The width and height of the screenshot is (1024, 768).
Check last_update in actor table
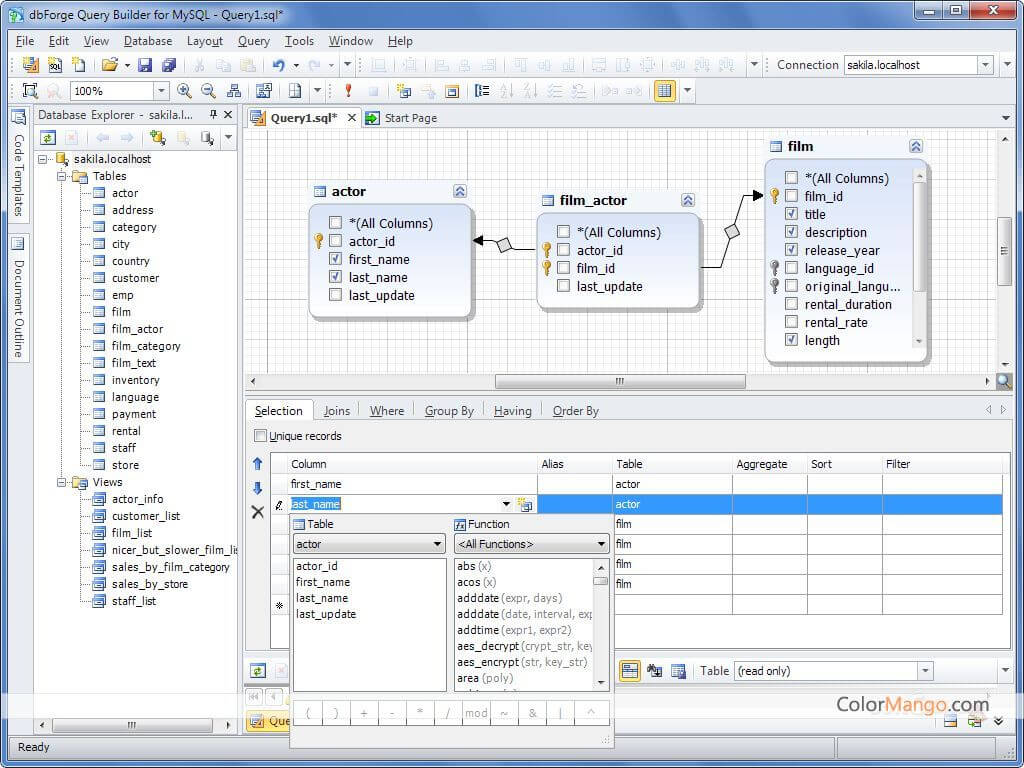tap(336, 295)
